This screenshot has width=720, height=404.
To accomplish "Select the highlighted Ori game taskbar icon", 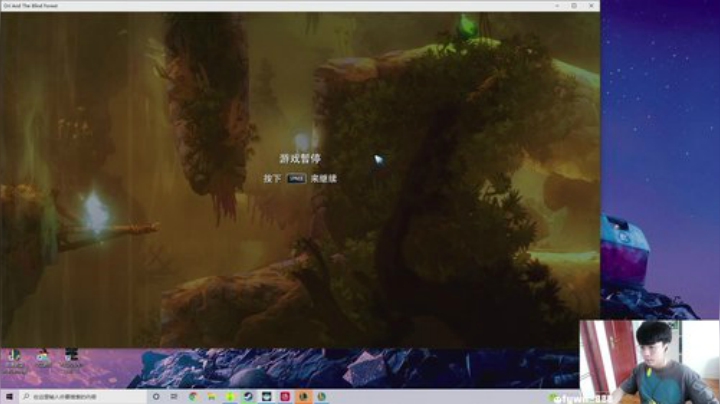I will click(x=304, y=396).
